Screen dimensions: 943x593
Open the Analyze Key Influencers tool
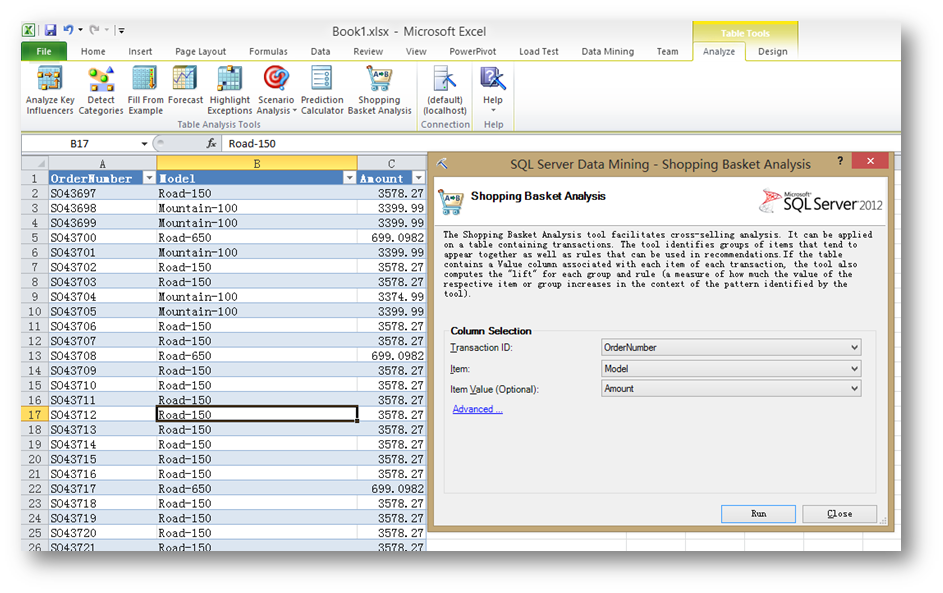tap(50, 90)
